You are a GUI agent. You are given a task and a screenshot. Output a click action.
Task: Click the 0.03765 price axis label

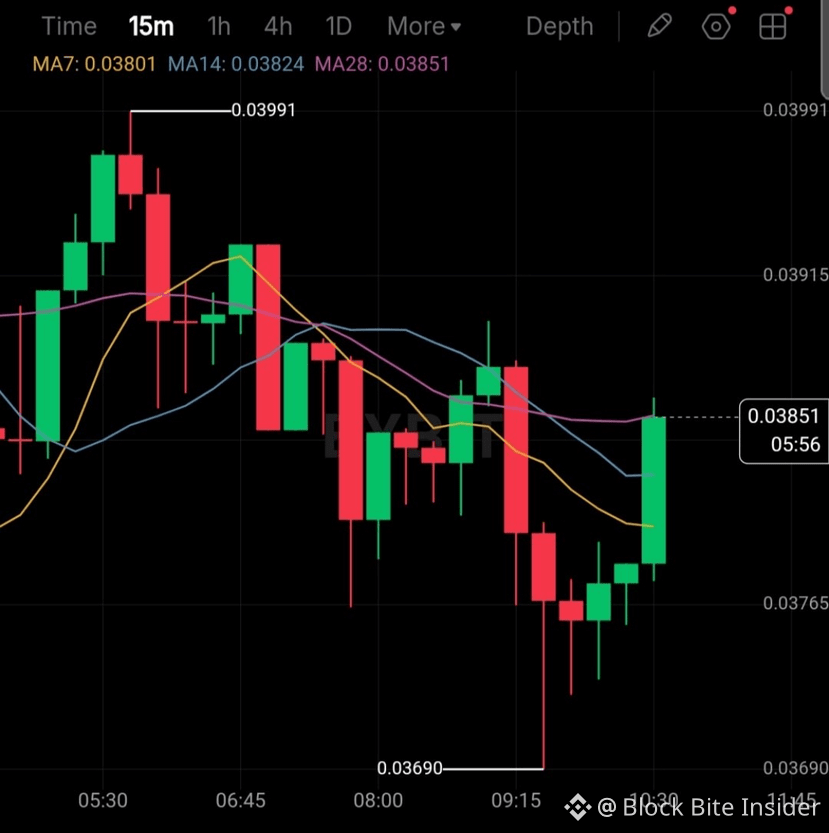[x=796, y=603]
